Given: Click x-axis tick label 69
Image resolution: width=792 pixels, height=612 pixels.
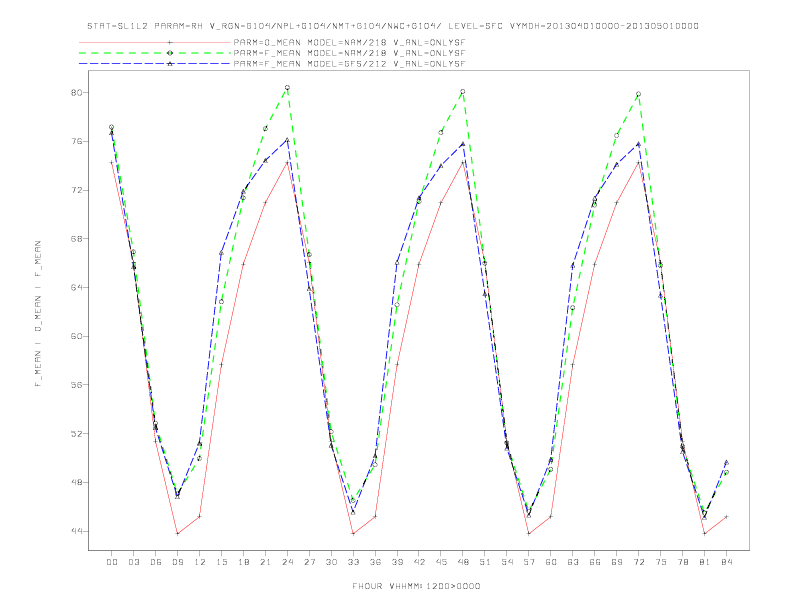Looking at the screenshot, I should [617, 562].
